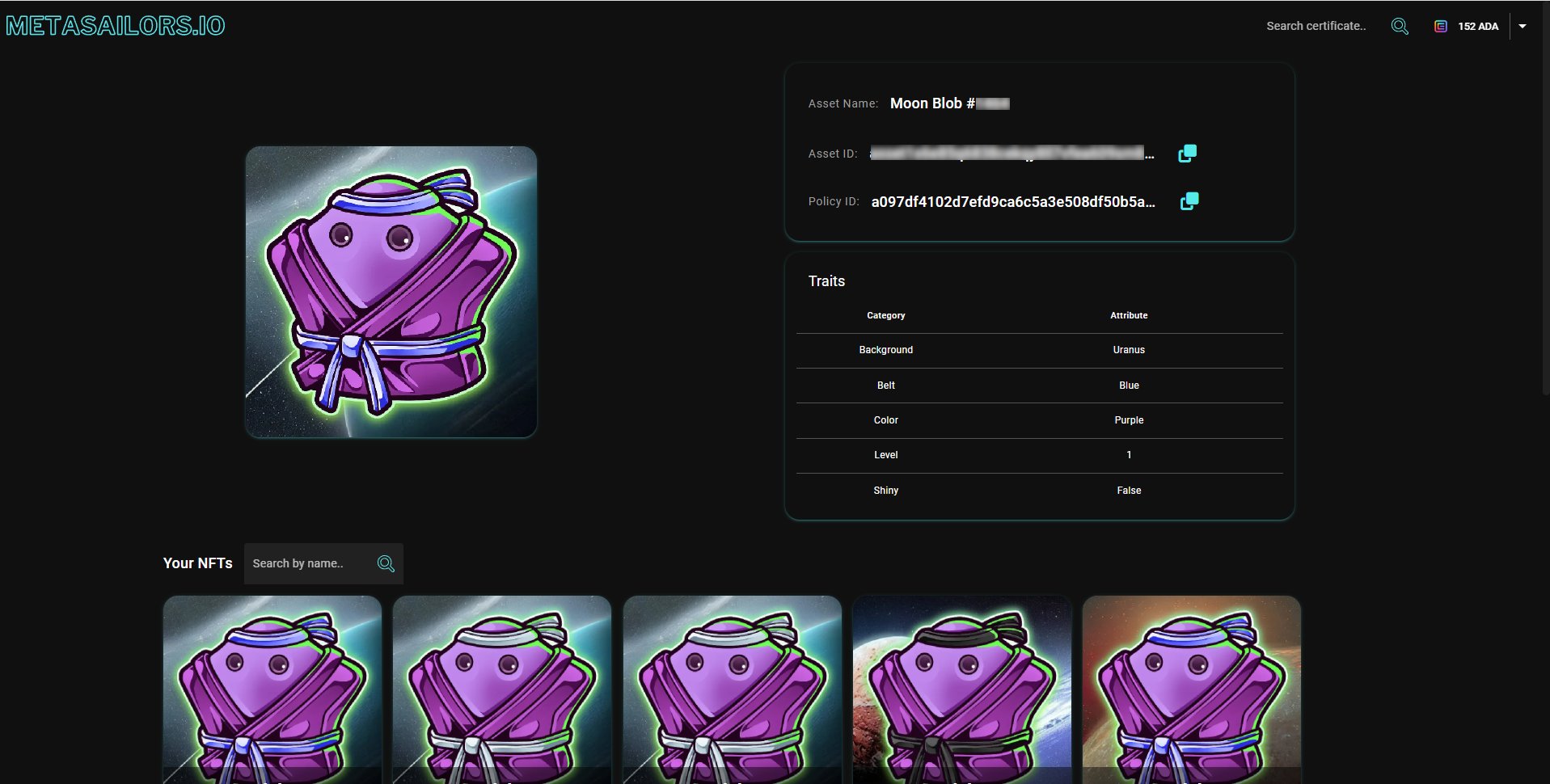1550x784 pixels.
Task: Focus the Search certificate field
Action: click(x=1316, y=26)
